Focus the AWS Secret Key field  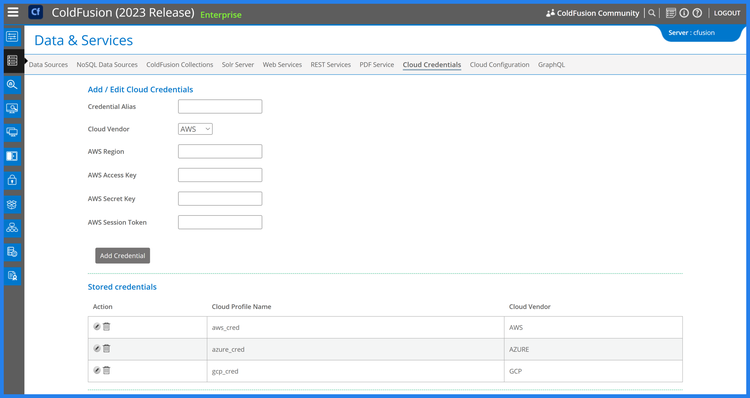220,199
